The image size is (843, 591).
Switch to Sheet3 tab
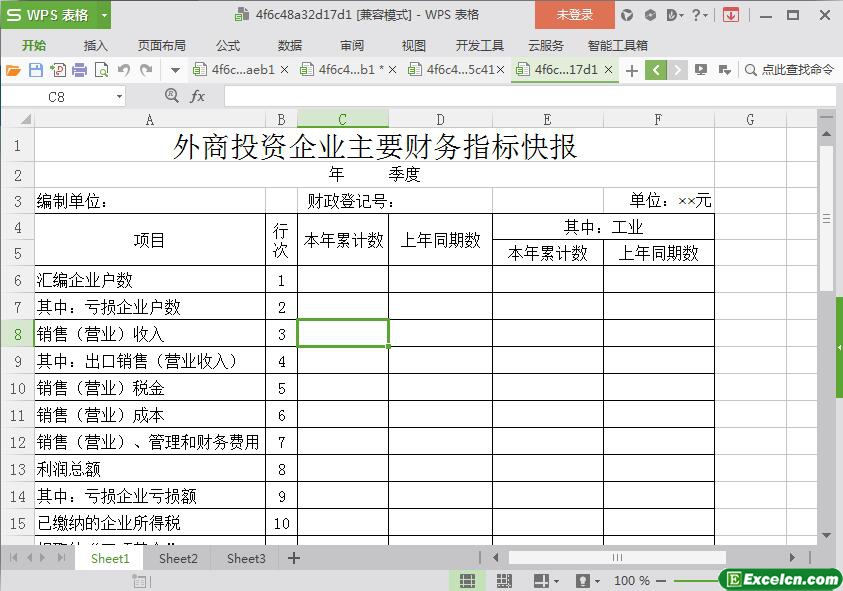246,559
